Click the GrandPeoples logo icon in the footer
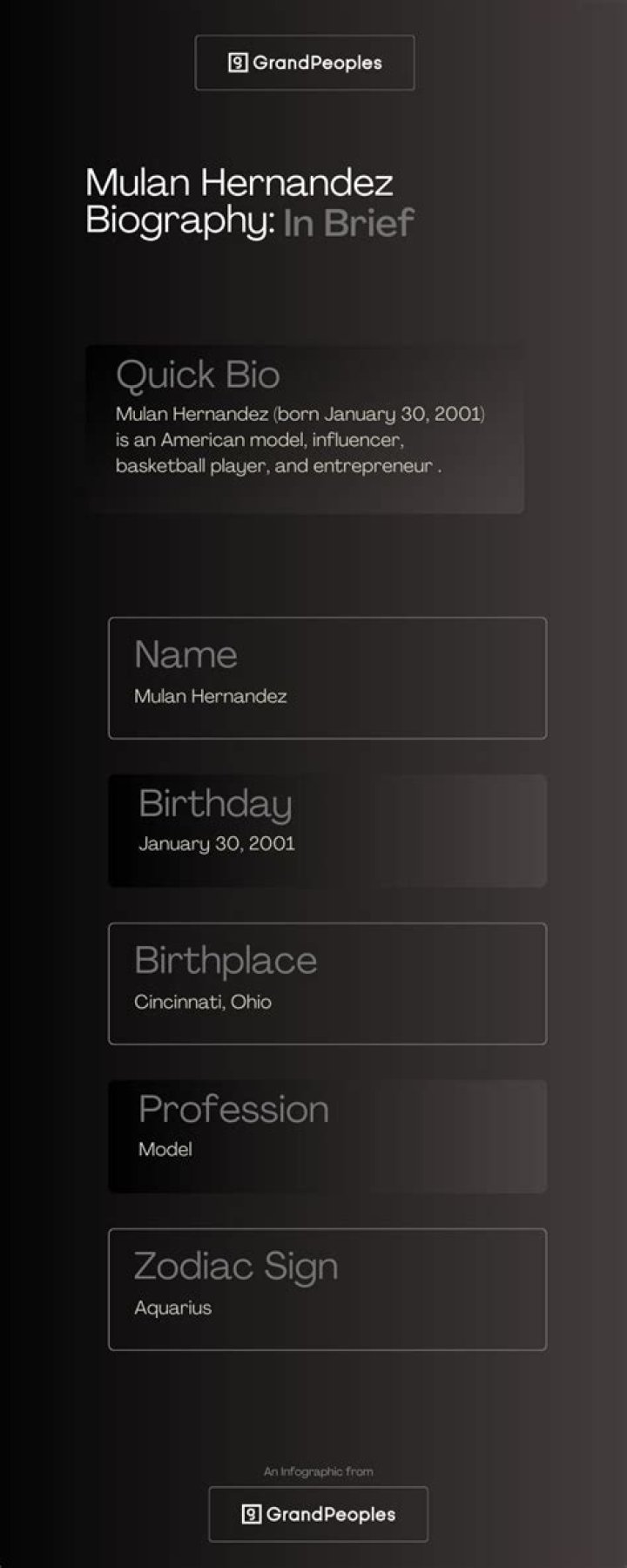Viewport: 627px width, 1568px height. click(251, 1514)
